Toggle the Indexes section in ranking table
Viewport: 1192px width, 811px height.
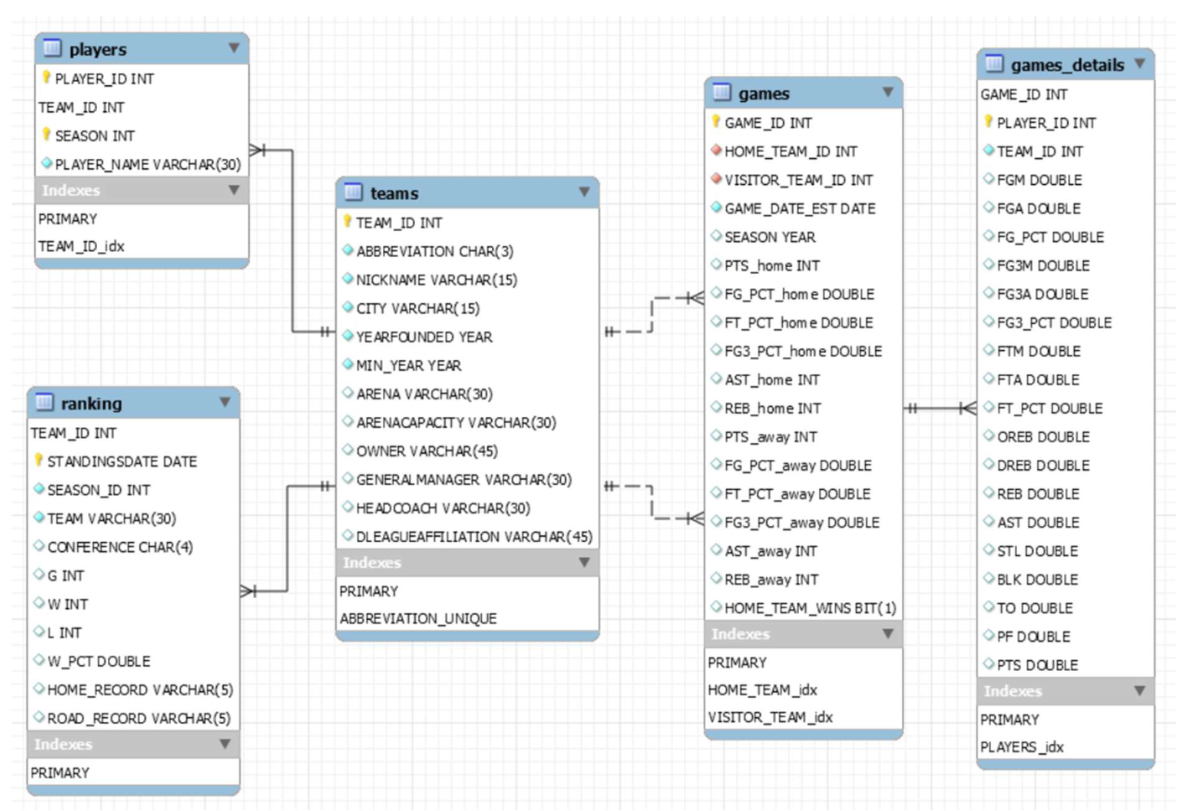pos(224,744)
